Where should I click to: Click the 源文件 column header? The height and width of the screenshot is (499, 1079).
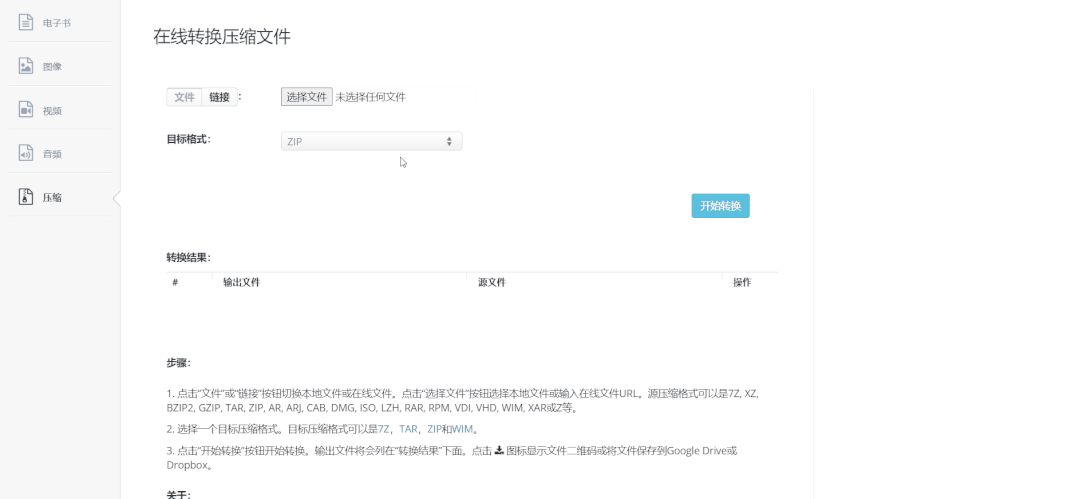pos(492,282)
